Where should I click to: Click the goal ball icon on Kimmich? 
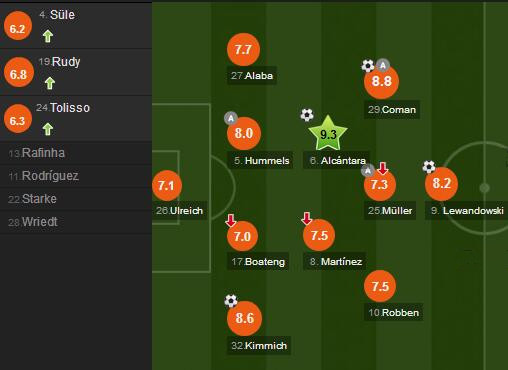pyautogui.click(x=231, y=301)
